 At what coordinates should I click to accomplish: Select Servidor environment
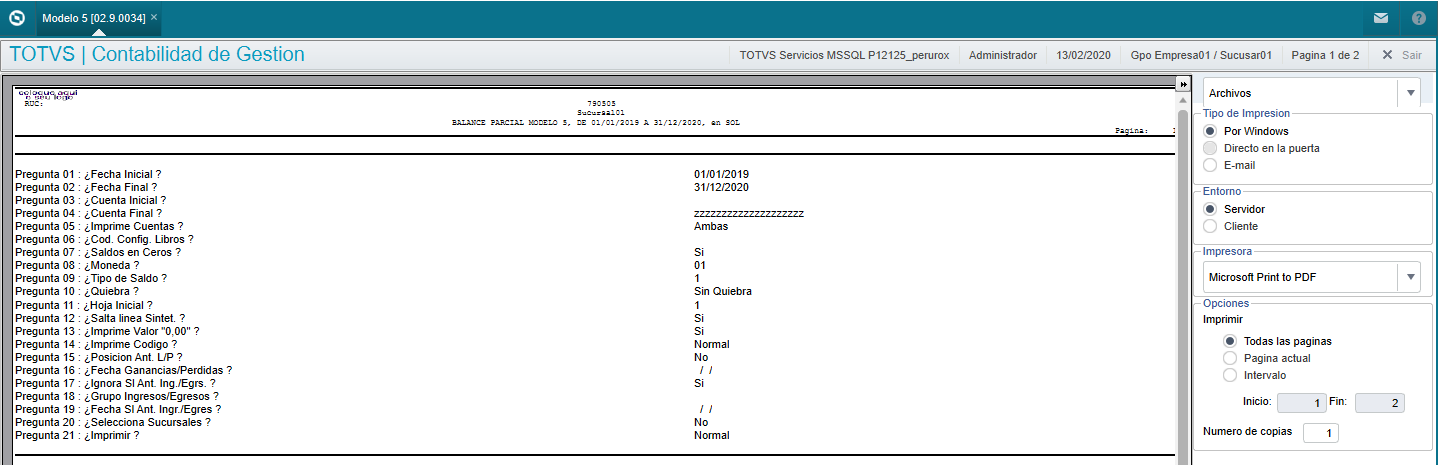(x=1210, y=209)
